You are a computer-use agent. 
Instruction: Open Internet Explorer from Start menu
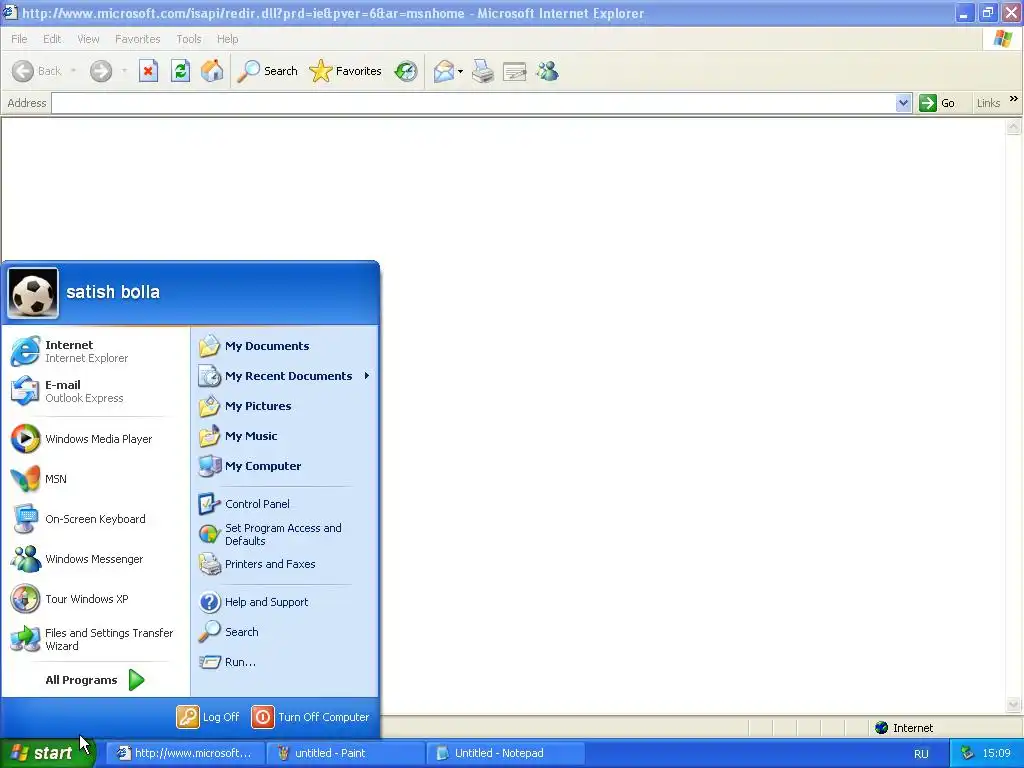click(95, 351)
